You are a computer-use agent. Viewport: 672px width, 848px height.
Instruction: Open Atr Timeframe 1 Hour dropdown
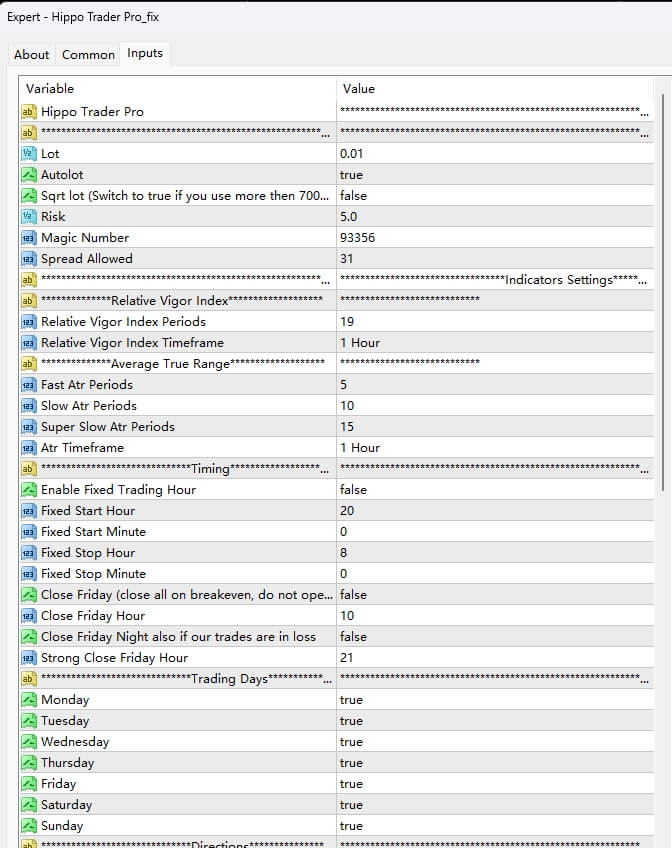point(360,448)
